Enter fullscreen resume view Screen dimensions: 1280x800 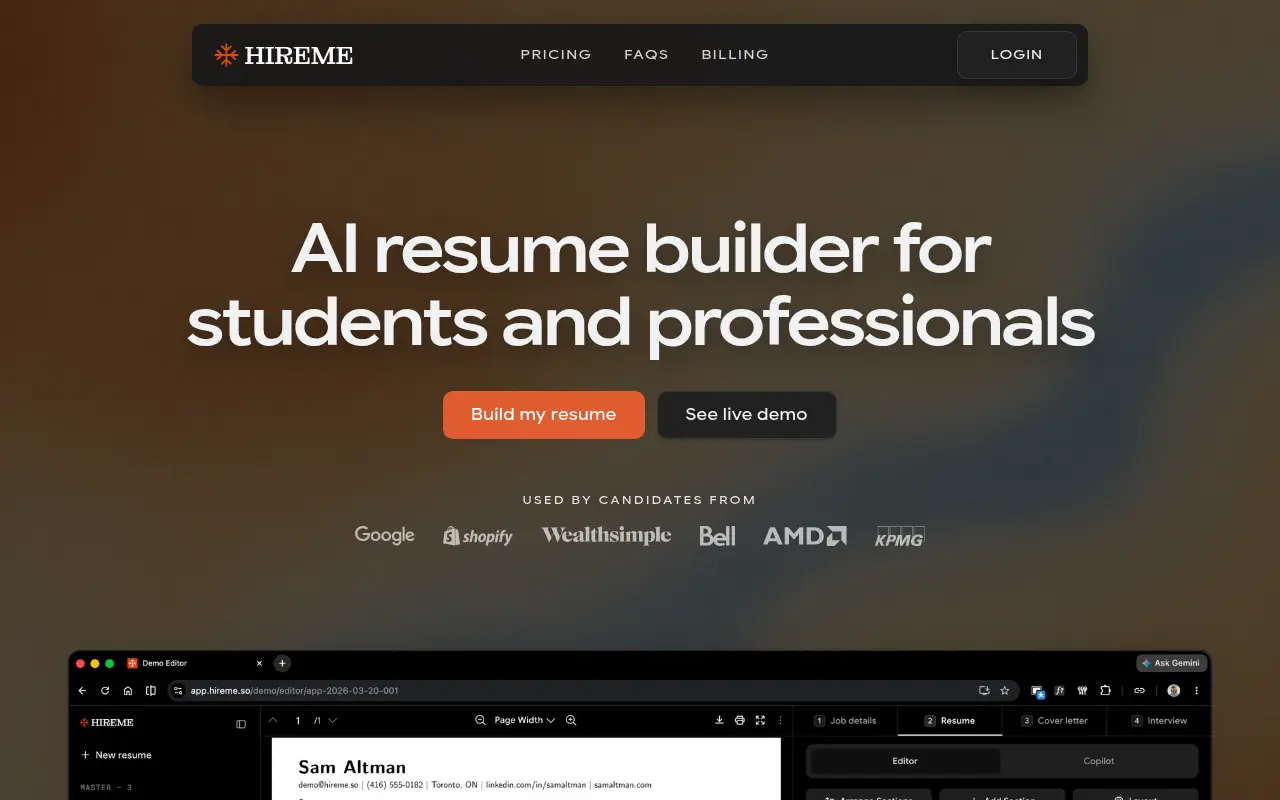click(x=760, y=720)
